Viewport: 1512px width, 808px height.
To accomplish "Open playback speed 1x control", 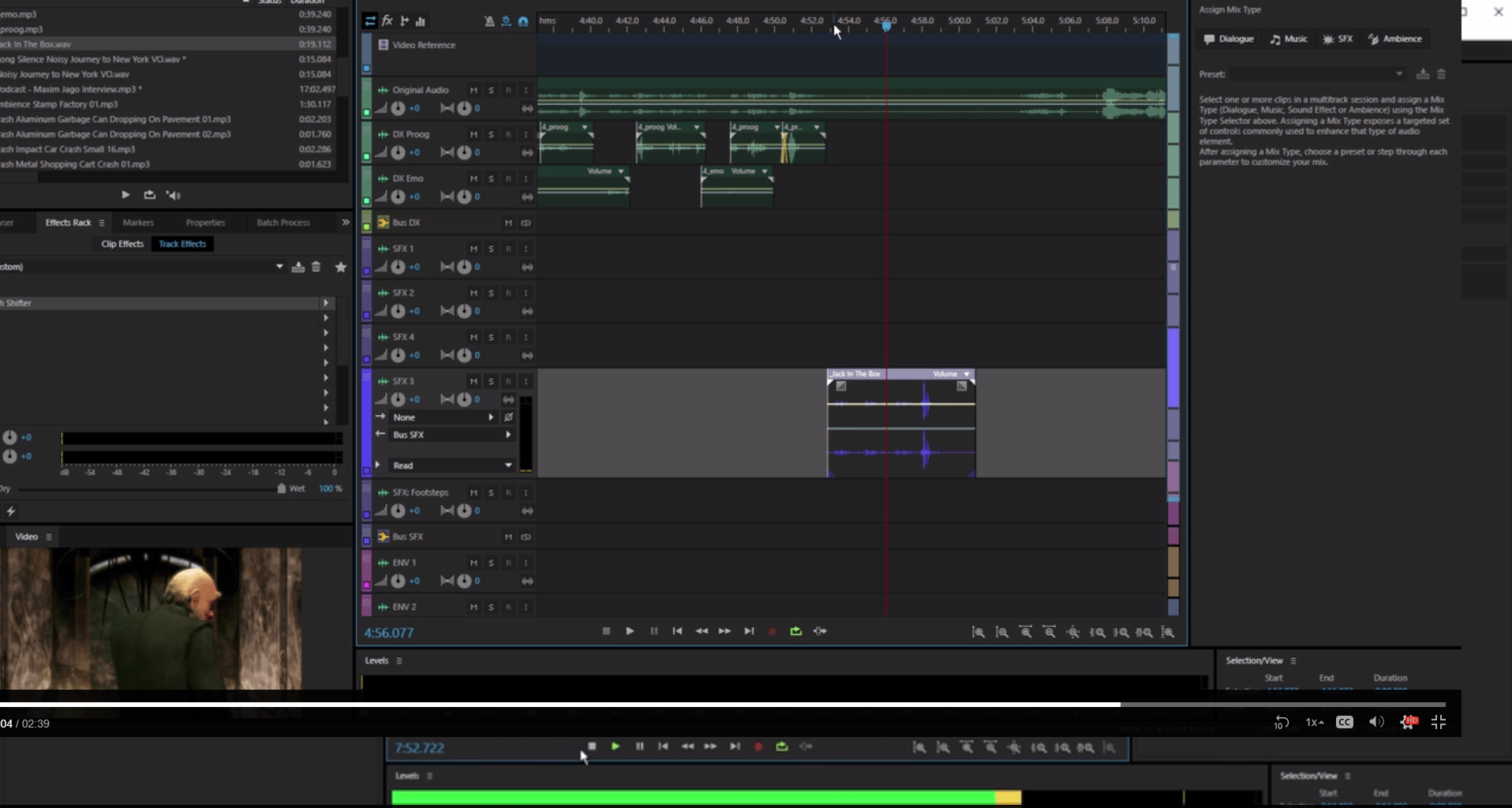I will (1314, 722).
